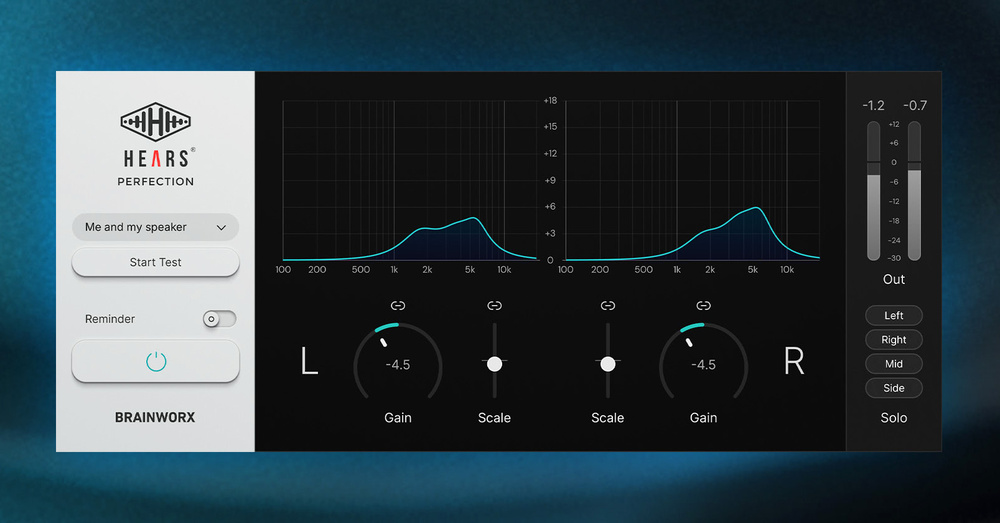The width and height of the screenshot is (1000, 523).
Task: Solo the Left channel
Action: 893,316
